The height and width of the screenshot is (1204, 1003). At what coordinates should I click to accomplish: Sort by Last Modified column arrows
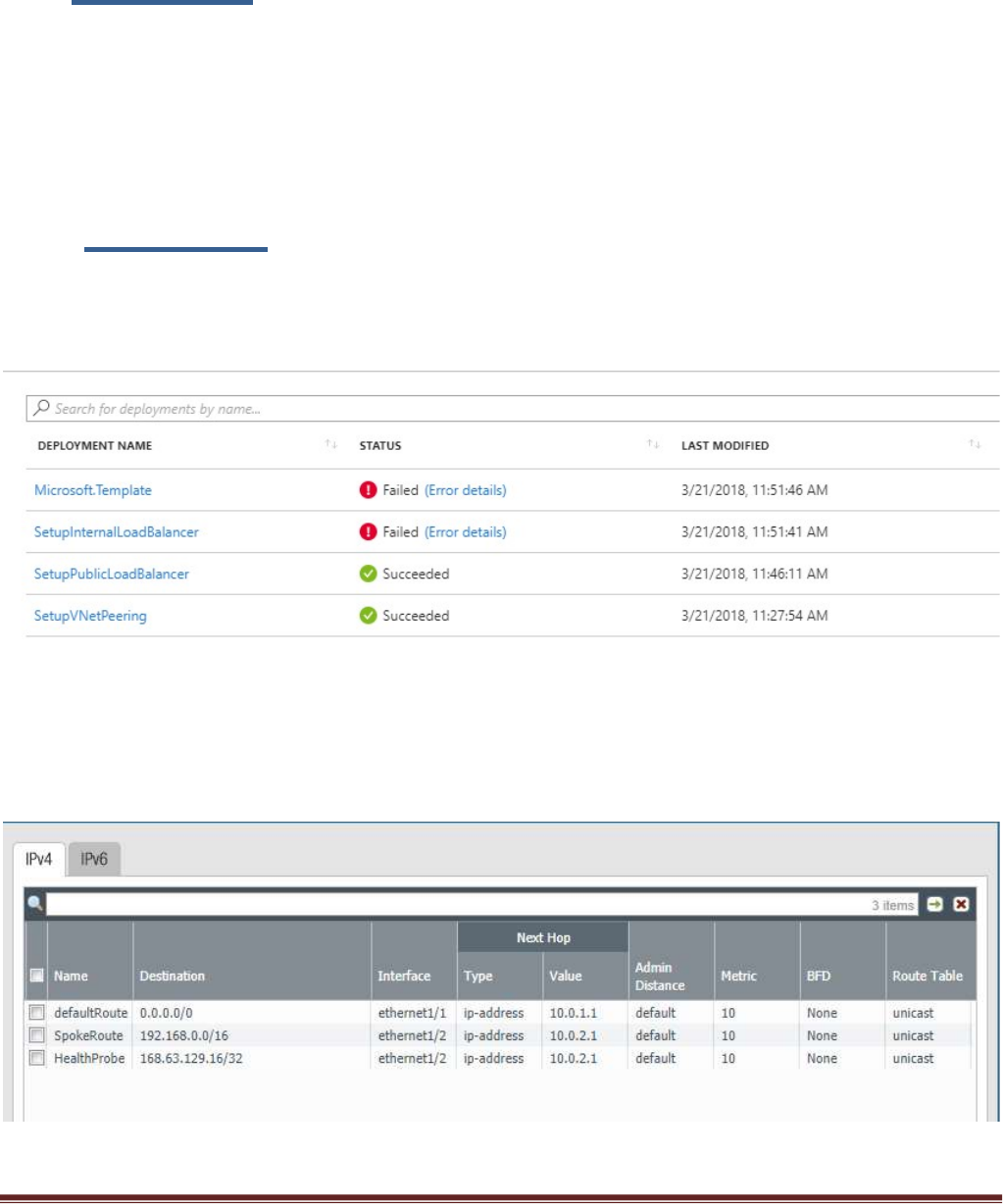(x=975, y=445)
